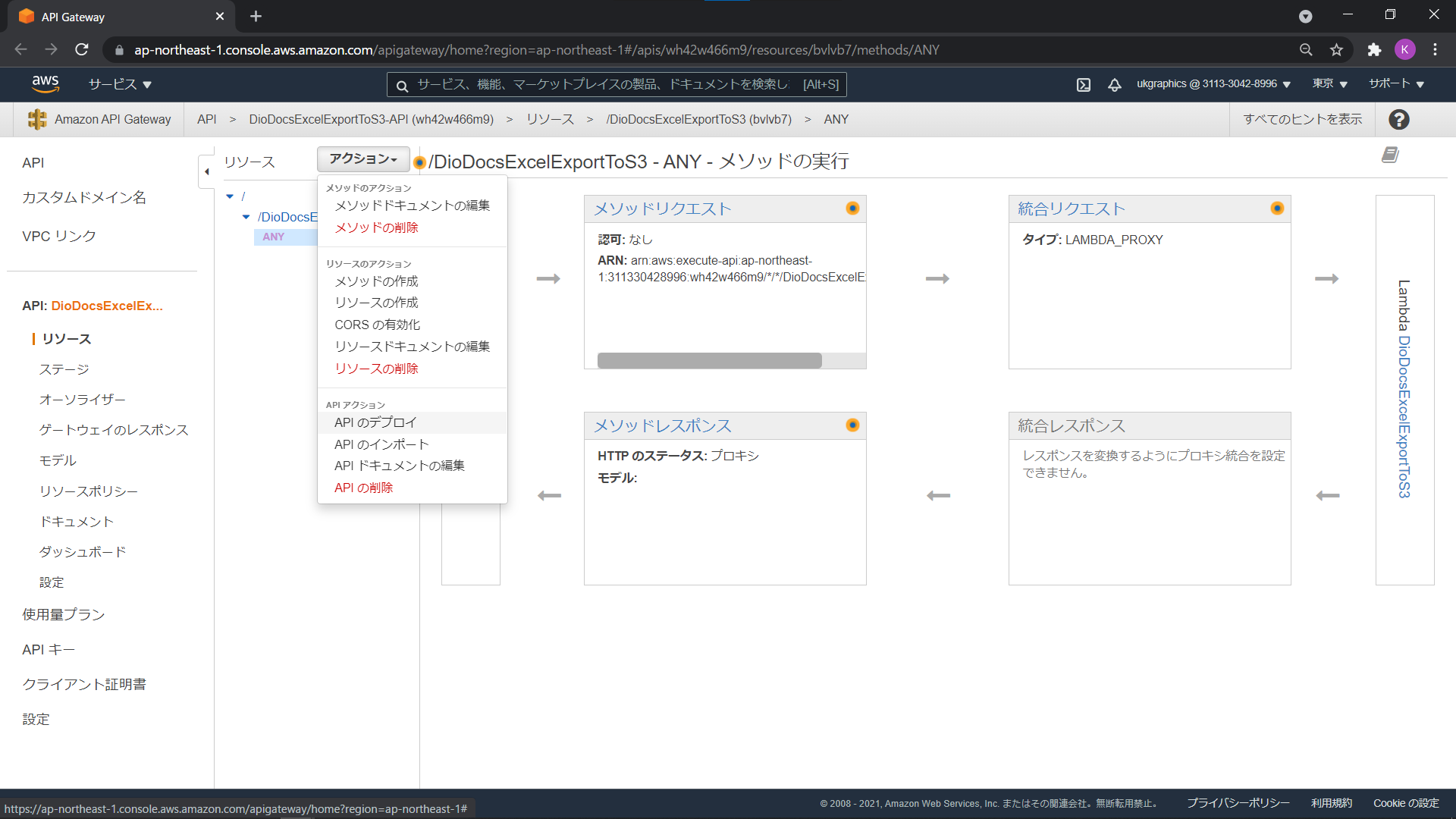Viewport: 1456px width, 819px height.
Task: Open ゲートウェイのレスポンス in the sidebar
Action: pos(114,430)
